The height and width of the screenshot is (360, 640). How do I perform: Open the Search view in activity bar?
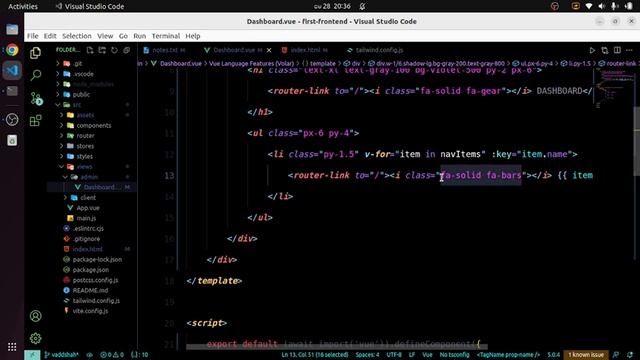(36, 75)
